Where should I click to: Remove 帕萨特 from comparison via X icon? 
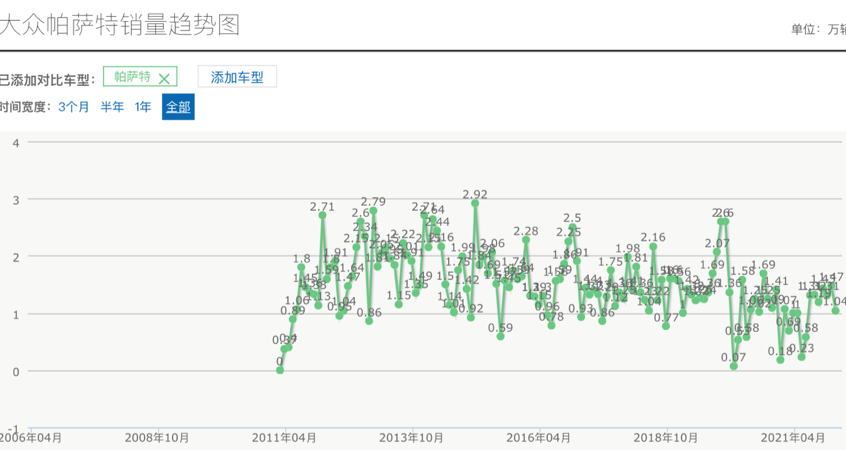click(164, 78)
